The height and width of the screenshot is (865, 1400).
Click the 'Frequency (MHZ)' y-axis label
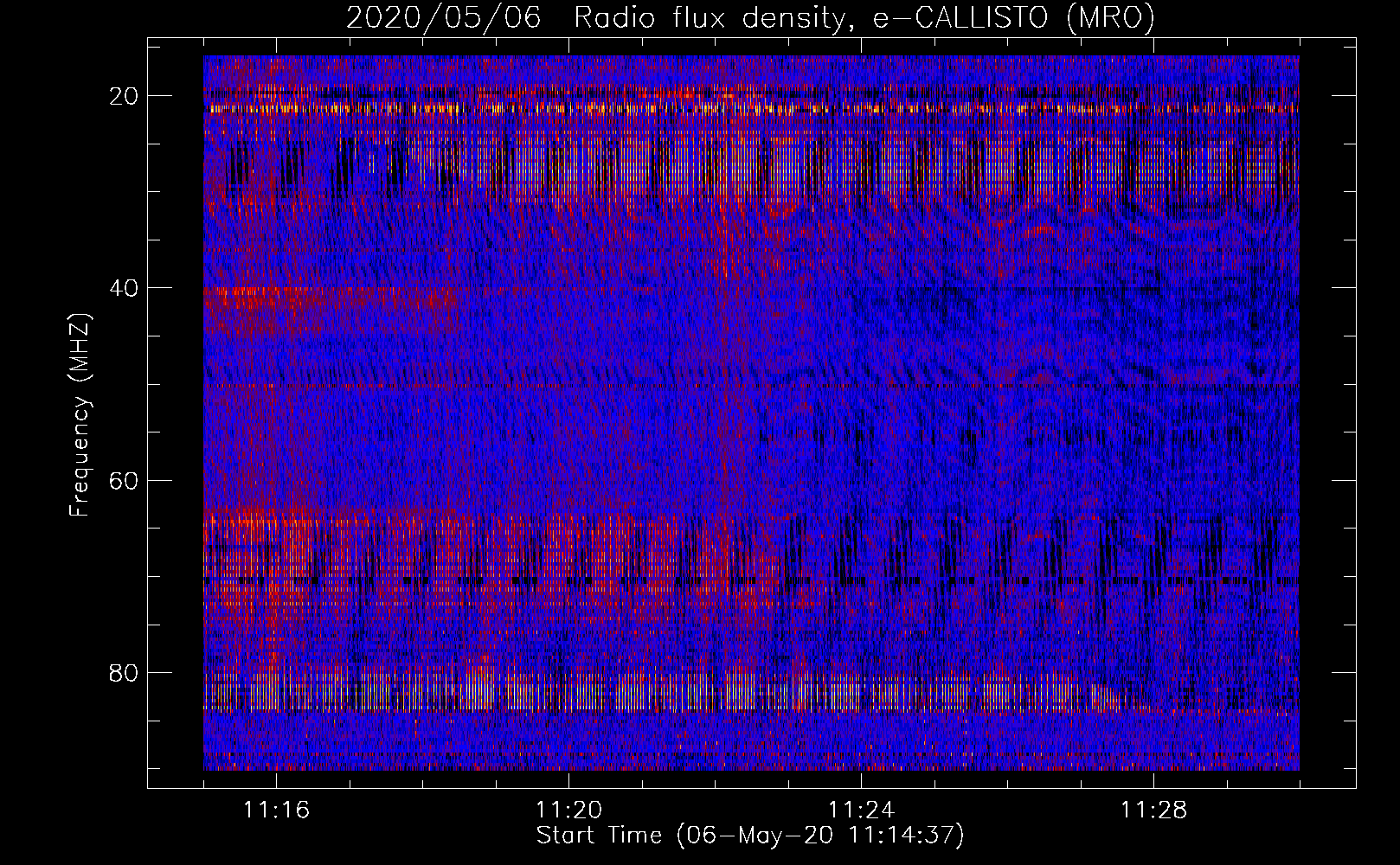click(80, 414)
